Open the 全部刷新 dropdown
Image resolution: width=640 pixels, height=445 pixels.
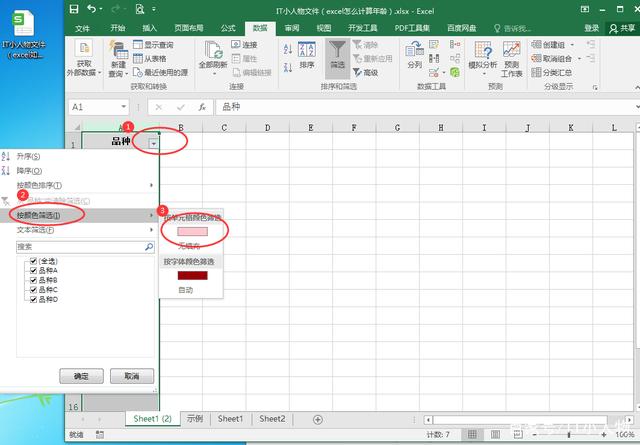click(213, 60)
